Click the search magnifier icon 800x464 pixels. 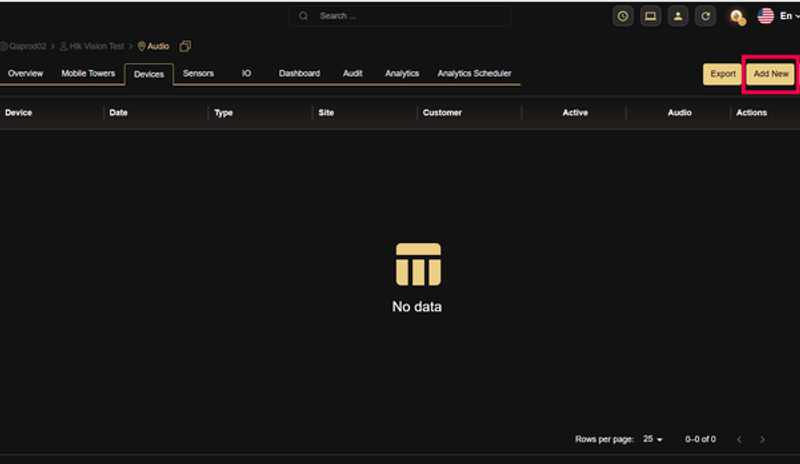304,16
